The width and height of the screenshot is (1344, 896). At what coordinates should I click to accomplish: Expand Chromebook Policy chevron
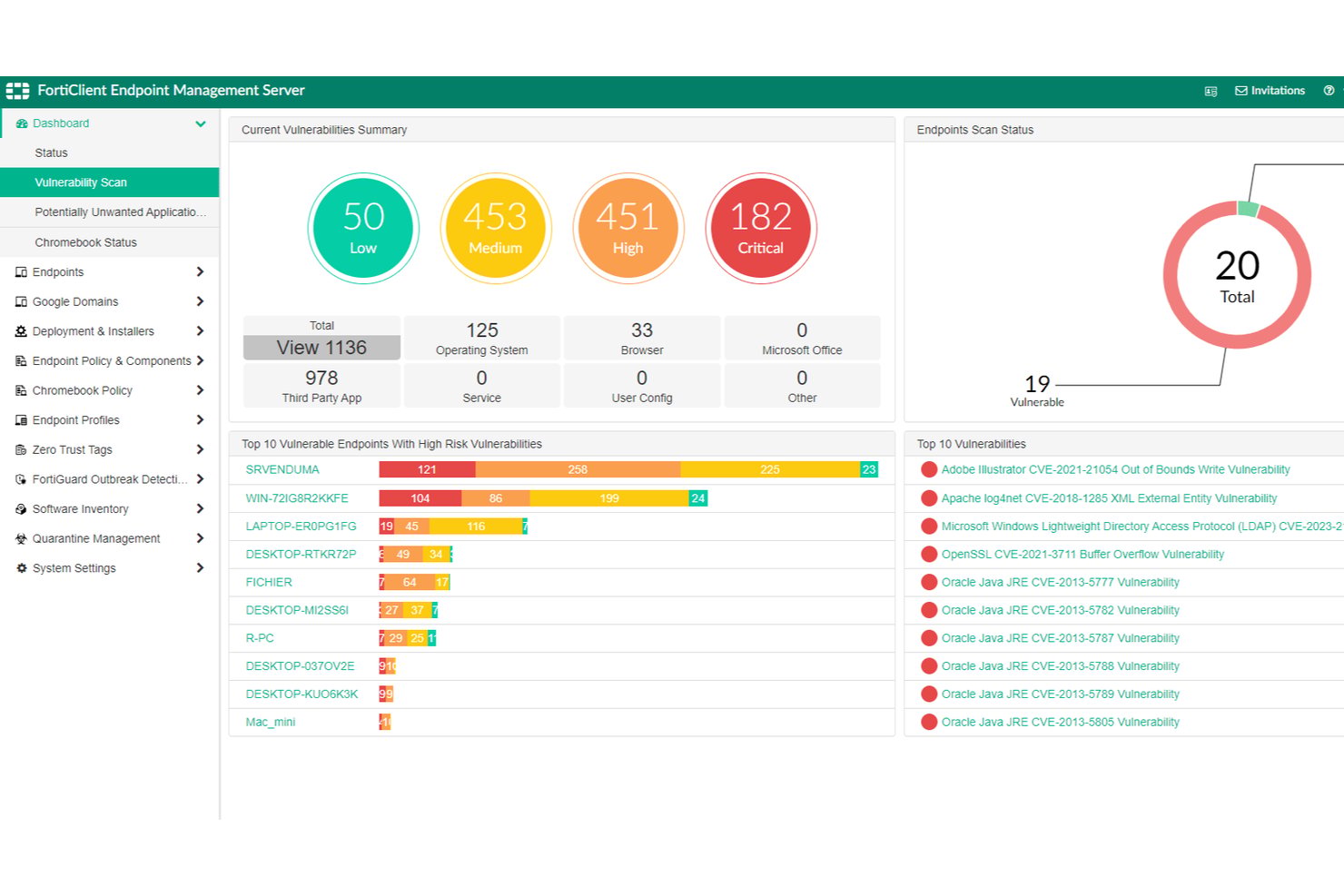point(200,390)
